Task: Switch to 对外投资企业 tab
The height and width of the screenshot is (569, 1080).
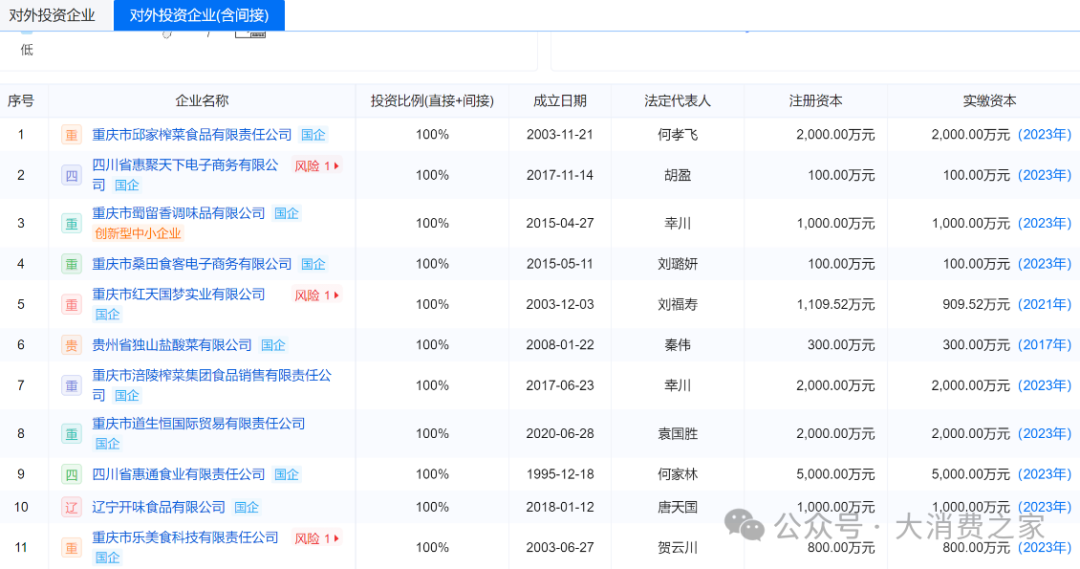Action: click(x=52, y=15)
